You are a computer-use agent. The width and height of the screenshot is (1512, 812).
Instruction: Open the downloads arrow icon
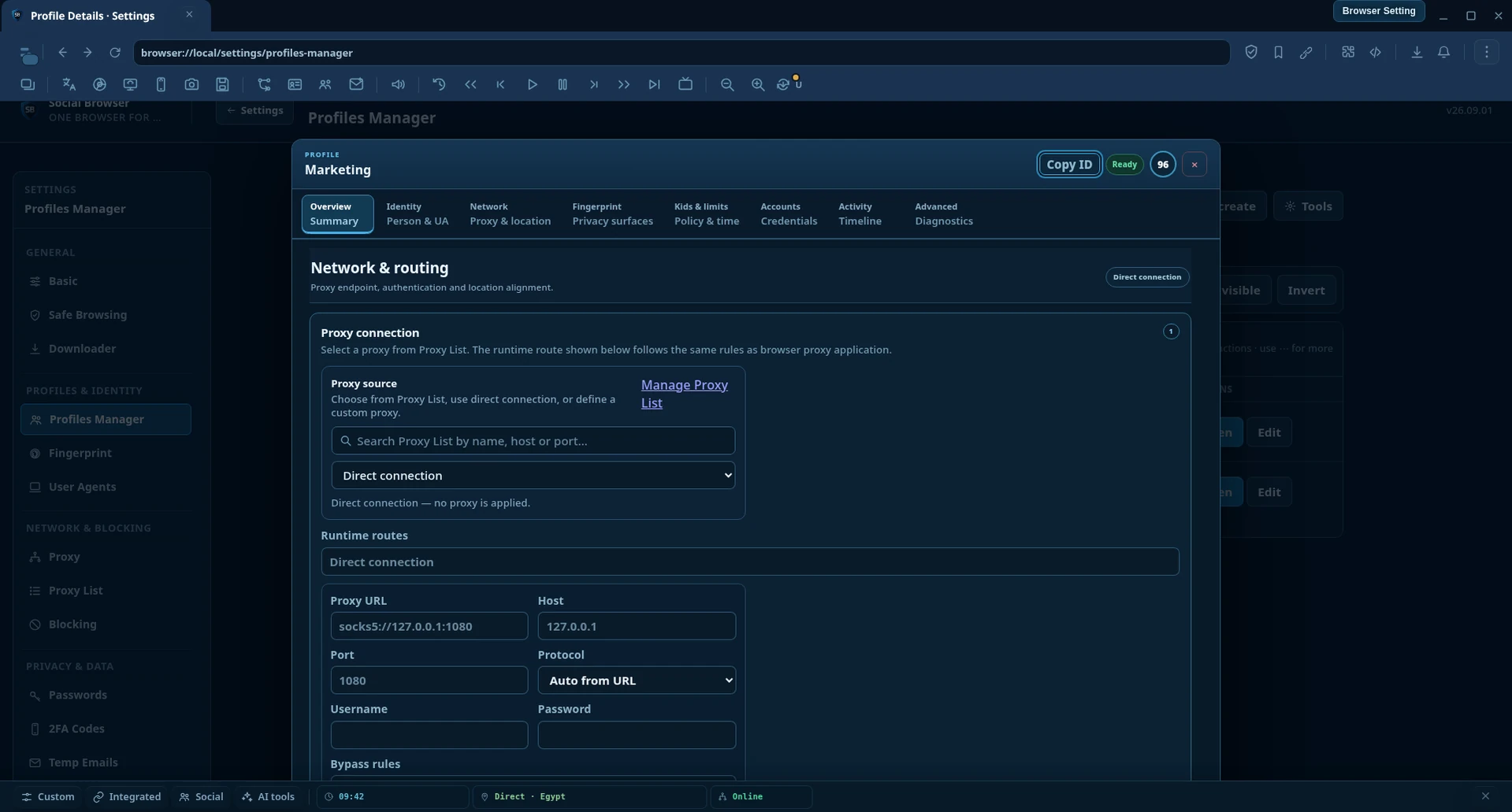click(x=1417, y=52)
